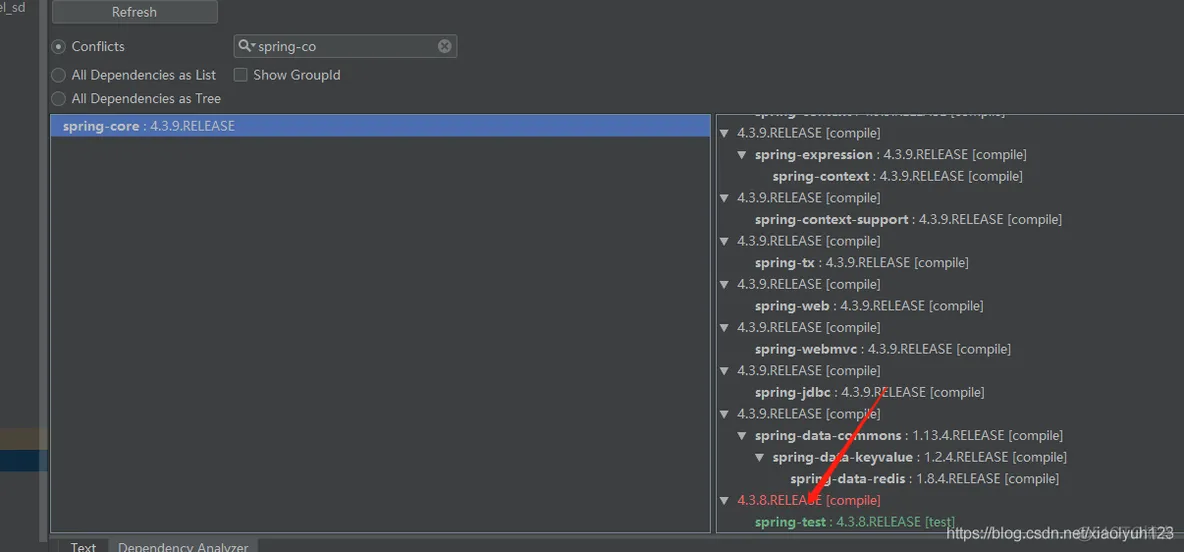Select spring-web : 4.3.9.RELEASE entry

coord(868,306)
